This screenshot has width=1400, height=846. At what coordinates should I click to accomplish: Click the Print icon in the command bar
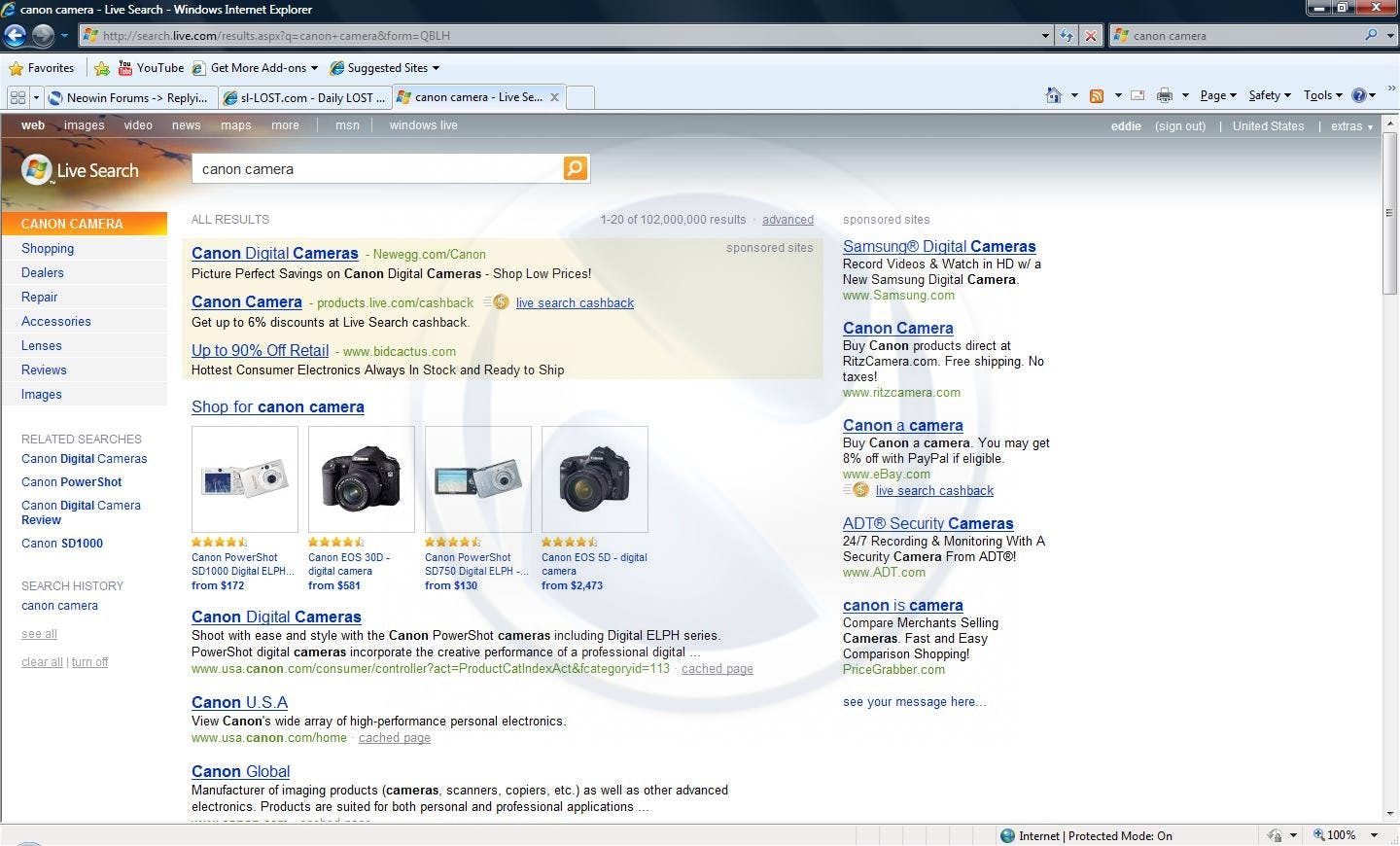1164,95
